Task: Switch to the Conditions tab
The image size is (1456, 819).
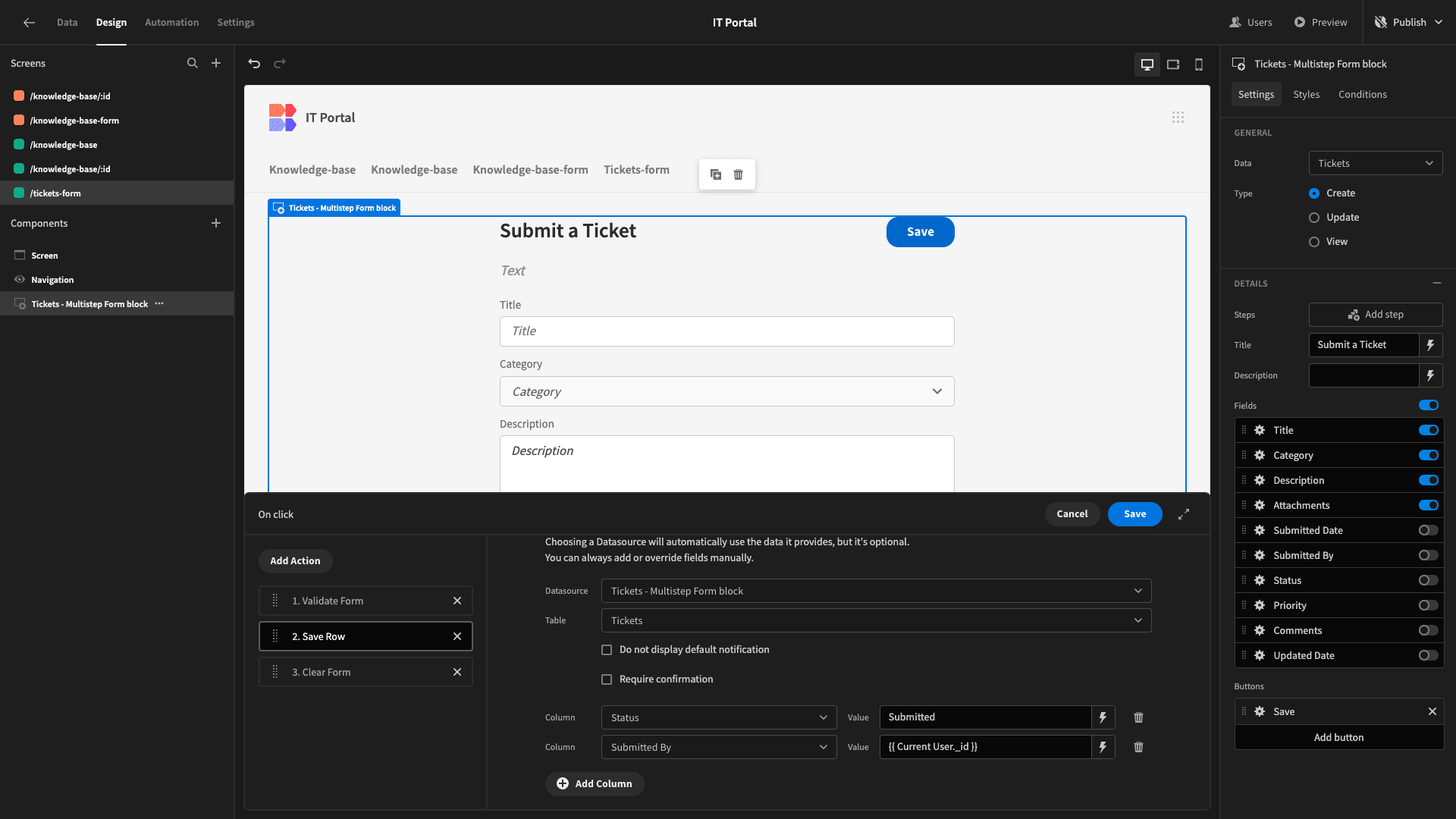Action: pyautogui.click(x=1363, y=95)
